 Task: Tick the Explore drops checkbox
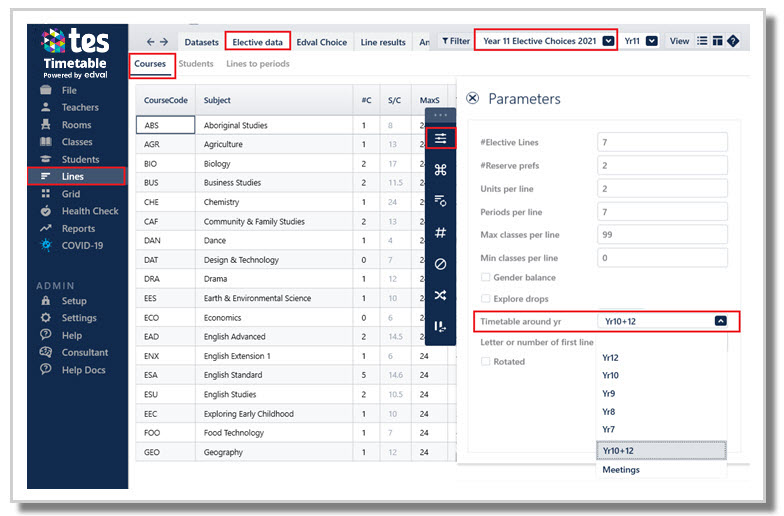tap(485, 298)
